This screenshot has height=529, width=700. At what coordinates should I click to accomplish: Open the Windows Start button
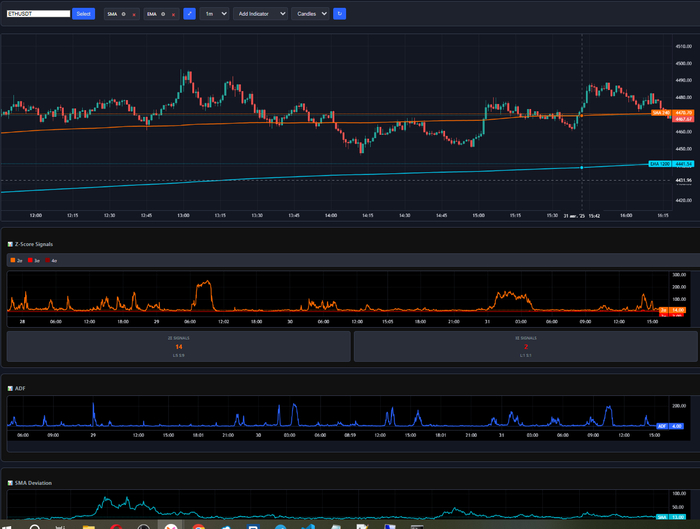coord(6,527)
